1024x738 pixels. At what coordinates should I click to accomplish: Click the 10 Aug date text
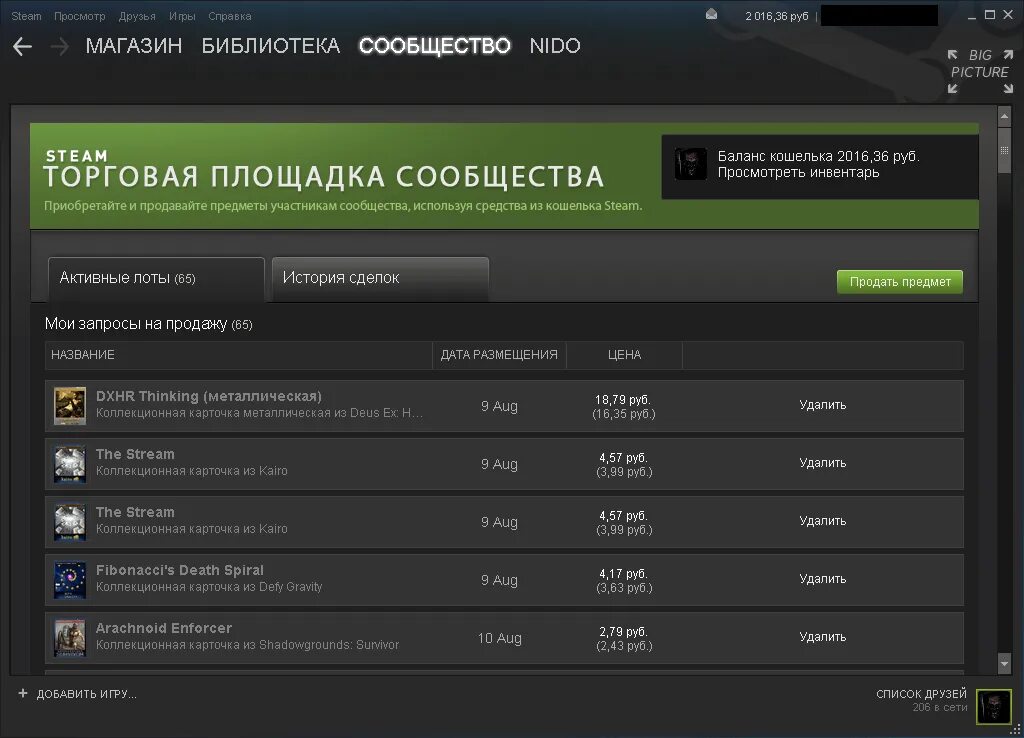pos(500,638)
